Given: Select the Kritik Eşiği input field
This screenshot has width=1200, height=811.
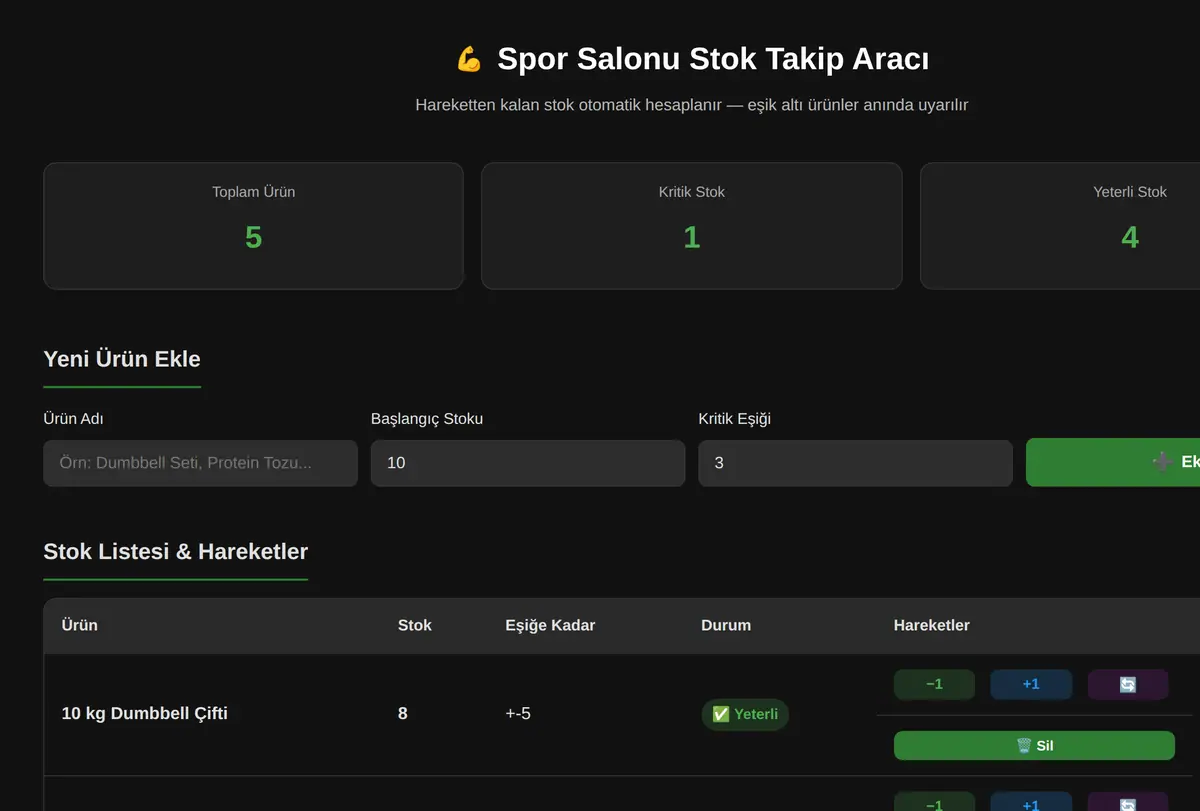Looking at the screenshot, I should 855,463.
